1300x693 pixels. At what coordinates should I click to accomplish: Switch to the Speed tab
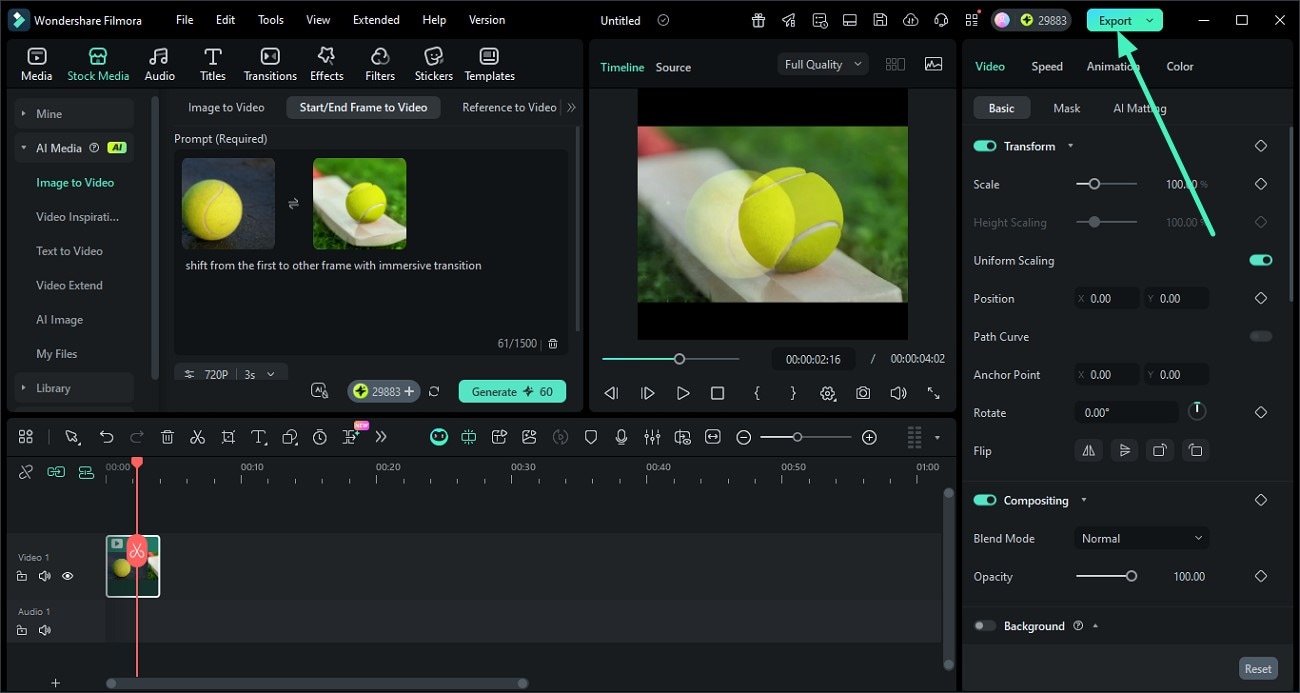click(1047, 66)
